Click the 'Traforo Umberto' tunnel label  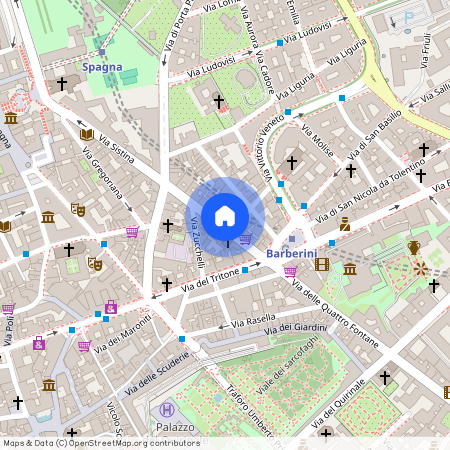250,411
